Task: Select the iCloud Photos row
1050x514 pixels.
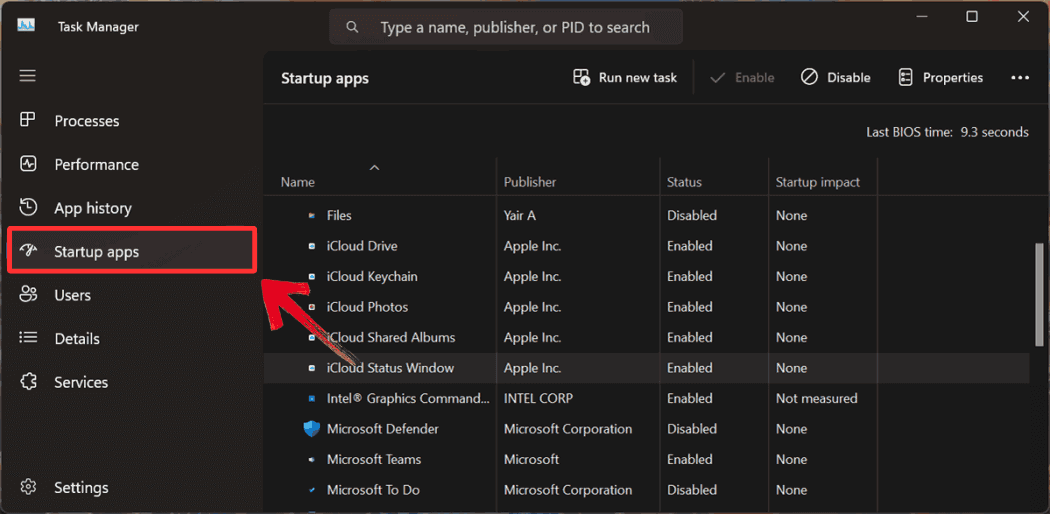Action: click(647, 307)
